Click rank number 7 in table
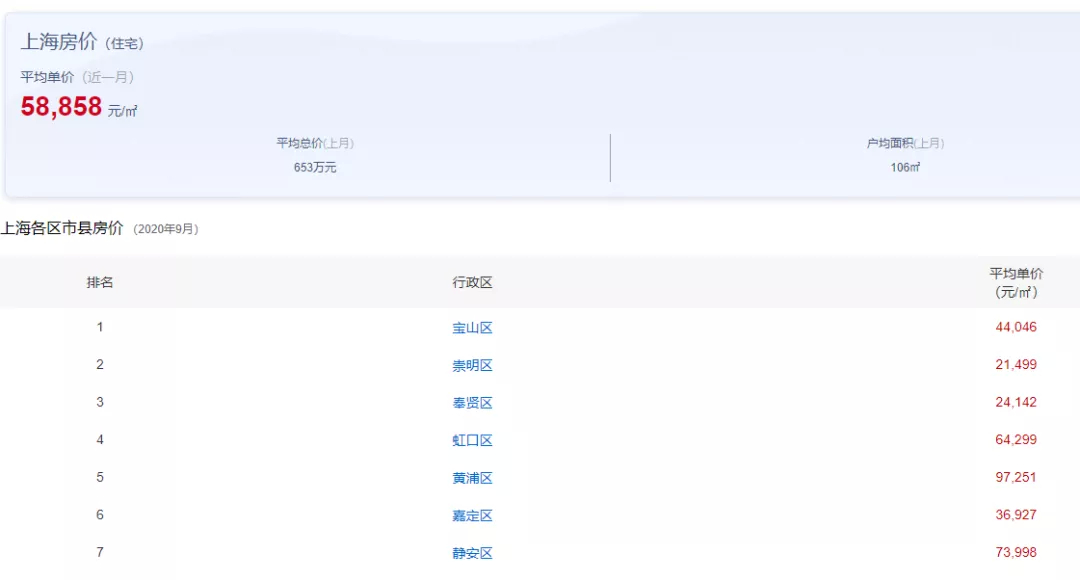The image size is (1080, 580). 100,552
